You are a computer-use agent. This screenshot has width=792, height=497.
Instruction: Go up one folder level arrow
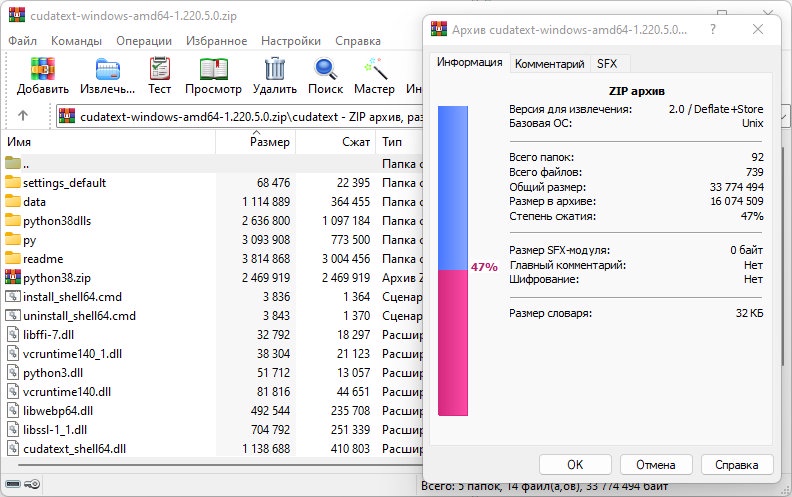pyautogui.click(x=23, y=116)
